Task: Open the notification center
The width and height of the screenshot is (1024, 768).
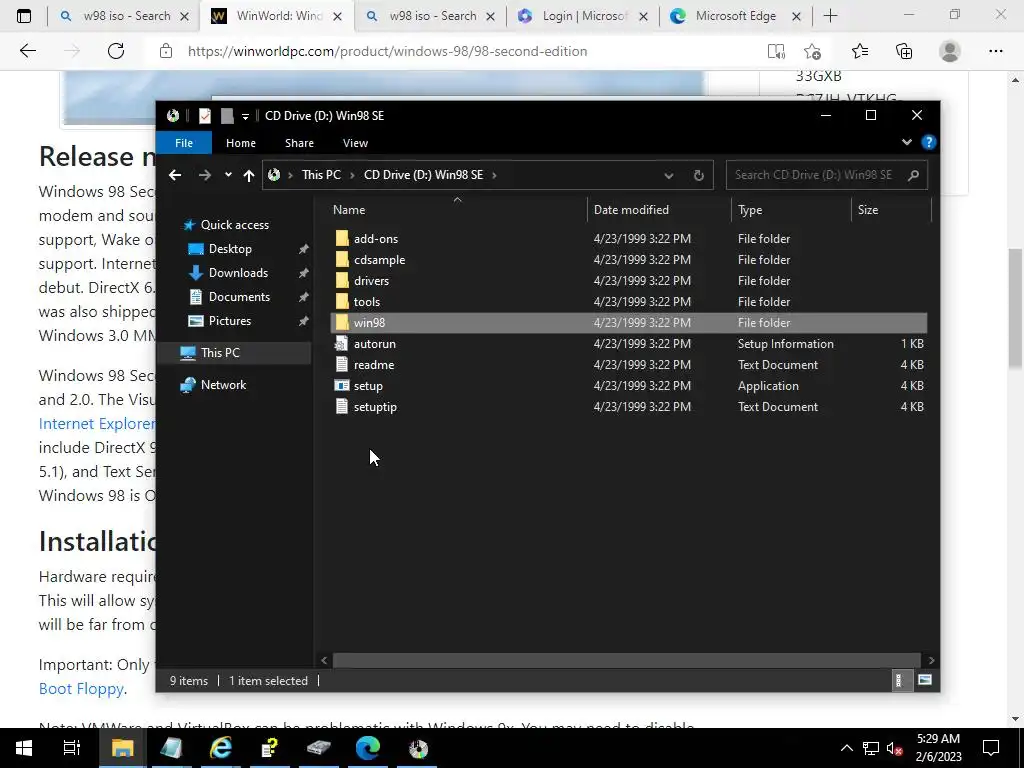Action: [991, 748]
